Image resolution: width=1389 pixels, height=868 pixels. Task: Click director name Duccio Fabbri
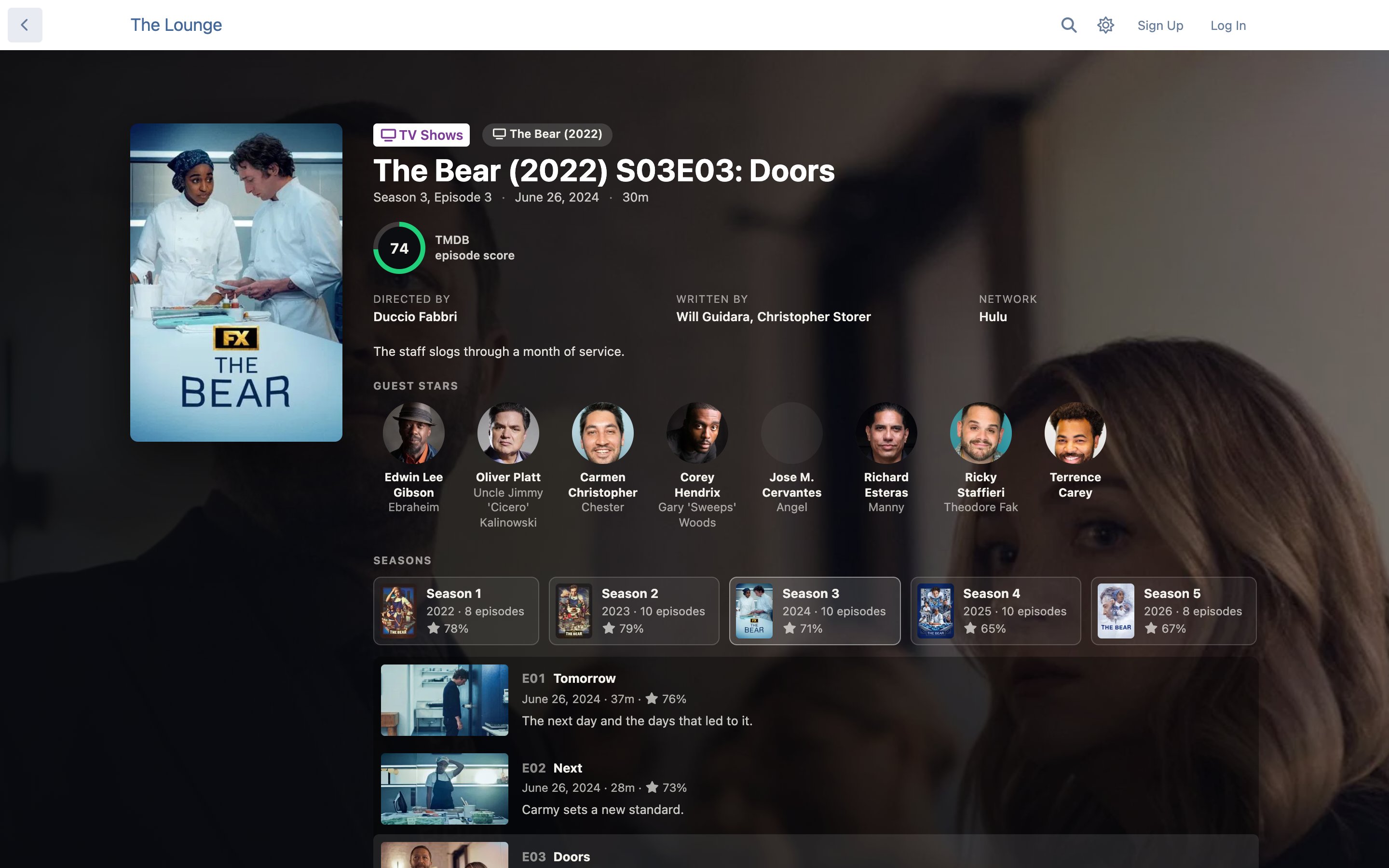pyautogui.click(x=415, y=317)
